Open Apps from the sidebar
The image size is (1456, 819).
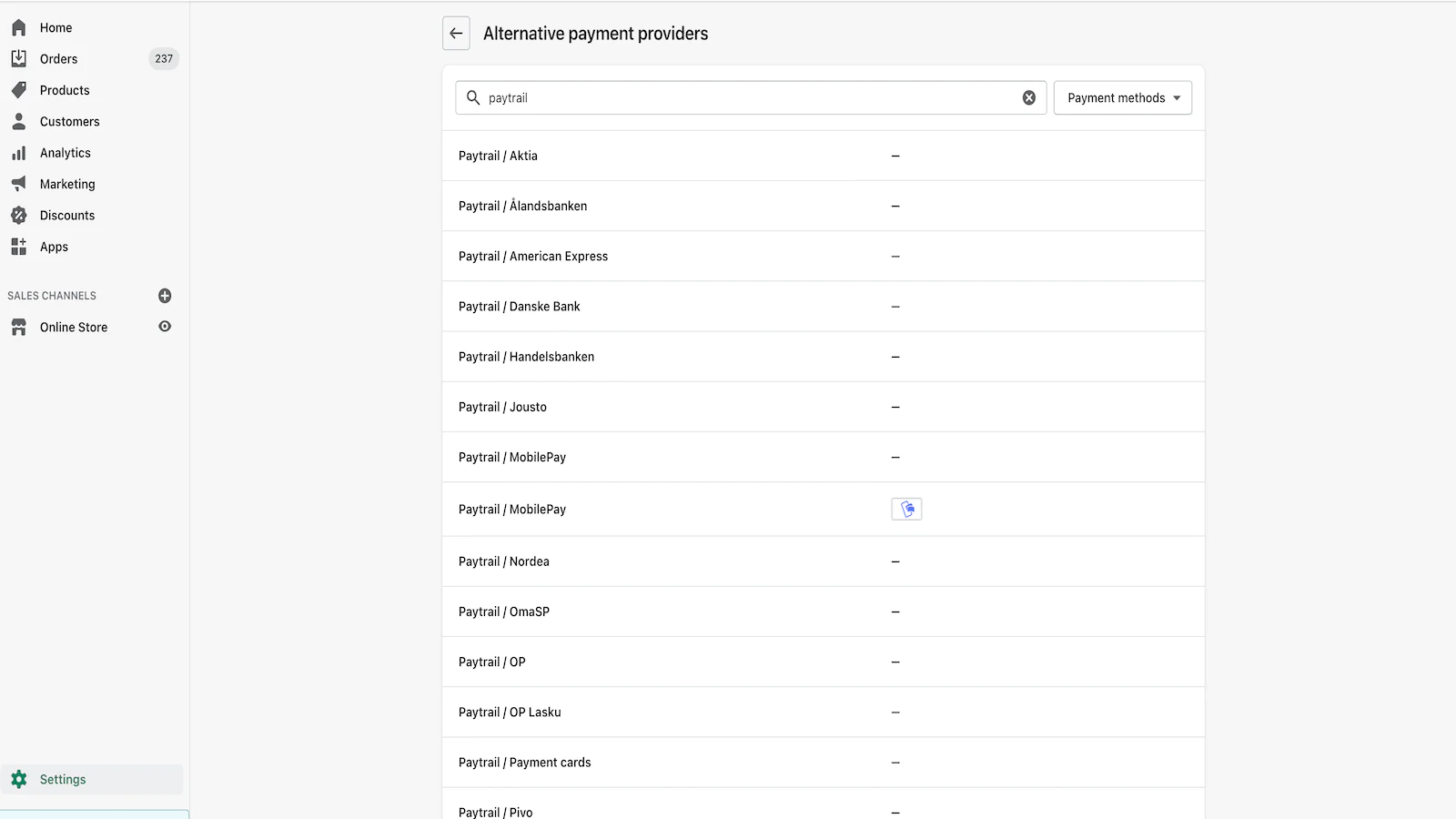54,247
